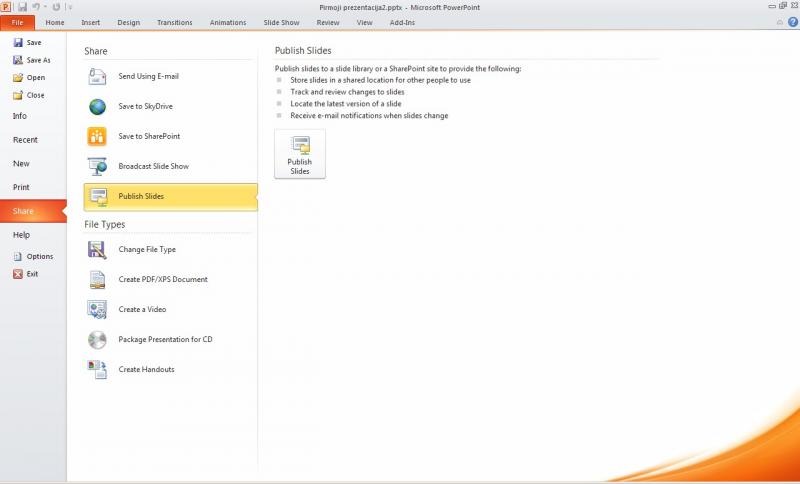Click the large Publish Slides button
The image size is (800, 484).
click(299, 154)
